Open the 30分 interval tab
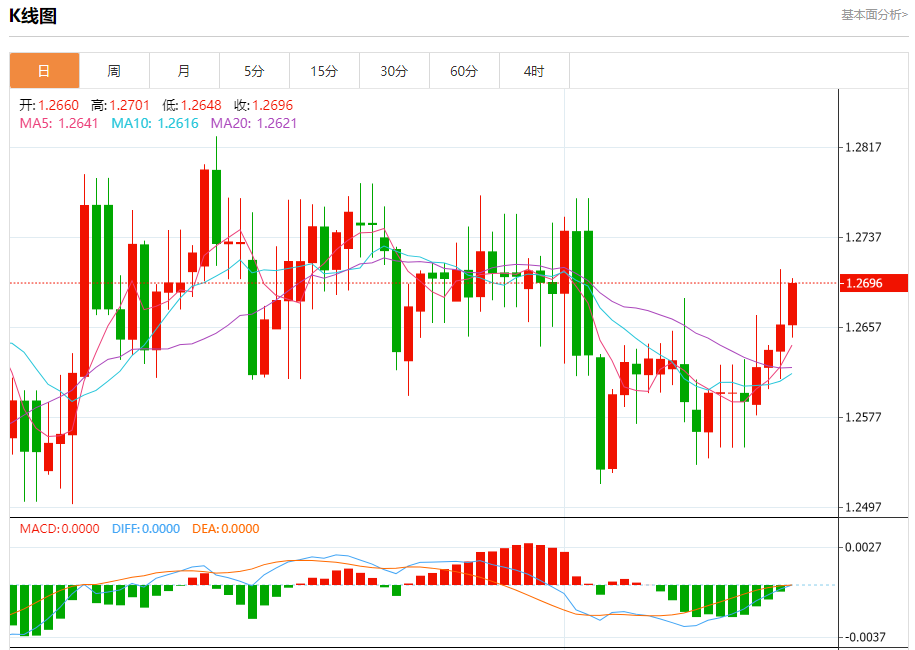The width and height of the screenshot is (915, 650). coord(394,71)
